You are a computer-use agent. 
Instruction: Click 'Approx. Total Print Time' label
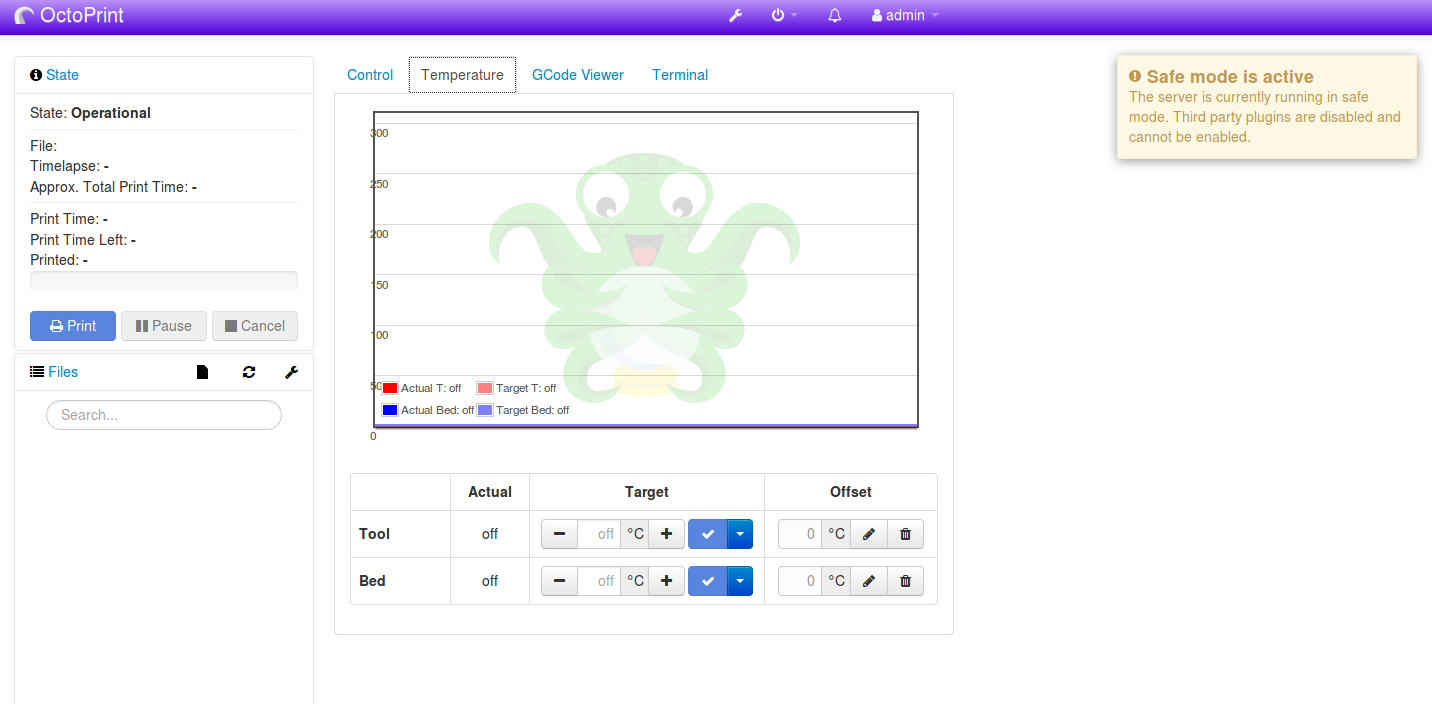pyautogui.click(x=109, y=187)
